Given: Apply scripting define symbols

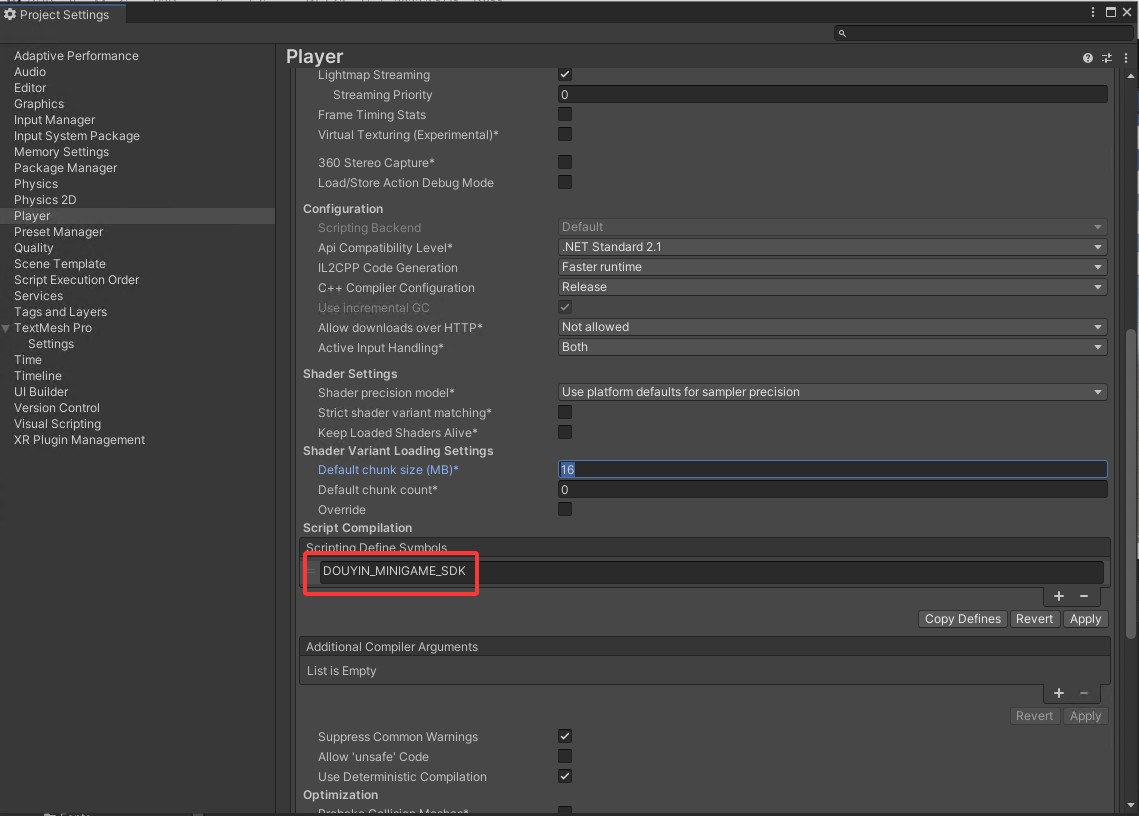Looking at the screenshot, I should pyautogui.click(x=1085, y=619).
